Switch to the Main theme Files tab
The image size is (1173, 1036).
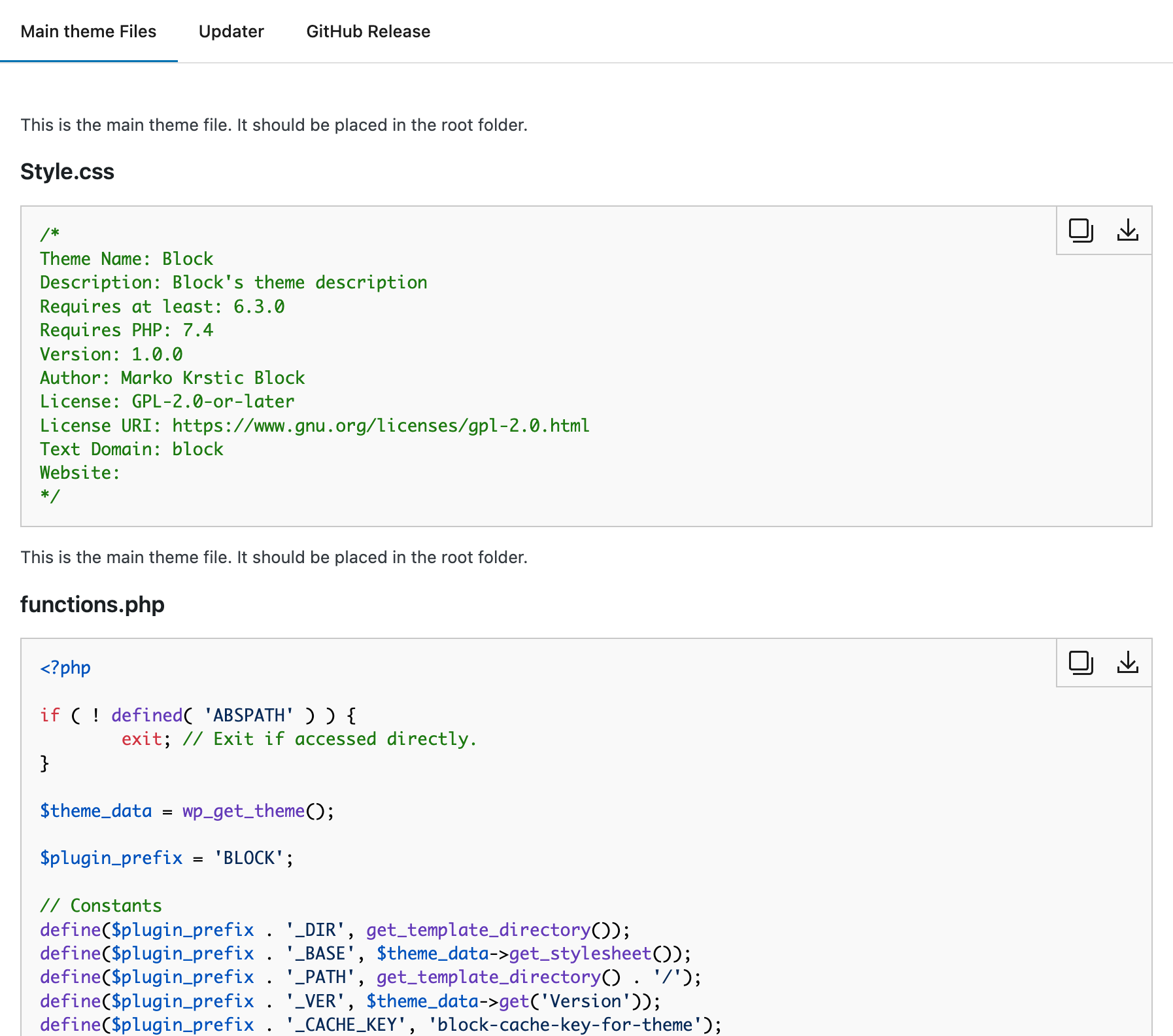tap(88, 31)
